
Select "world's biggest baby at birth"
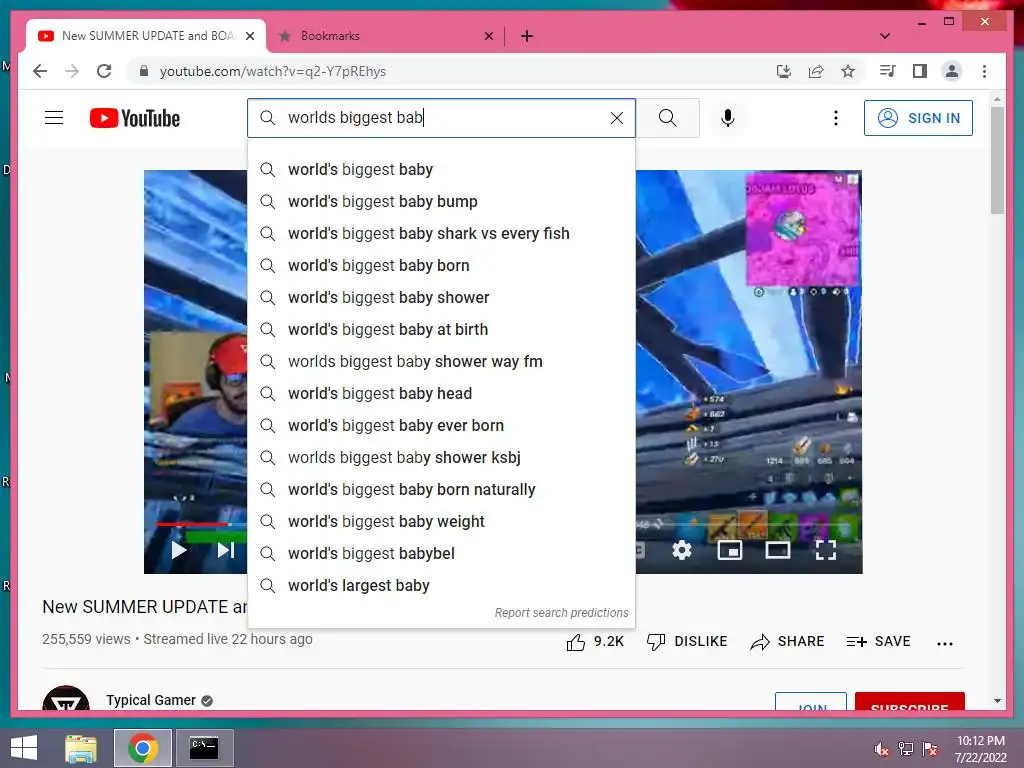pos(441,330)
